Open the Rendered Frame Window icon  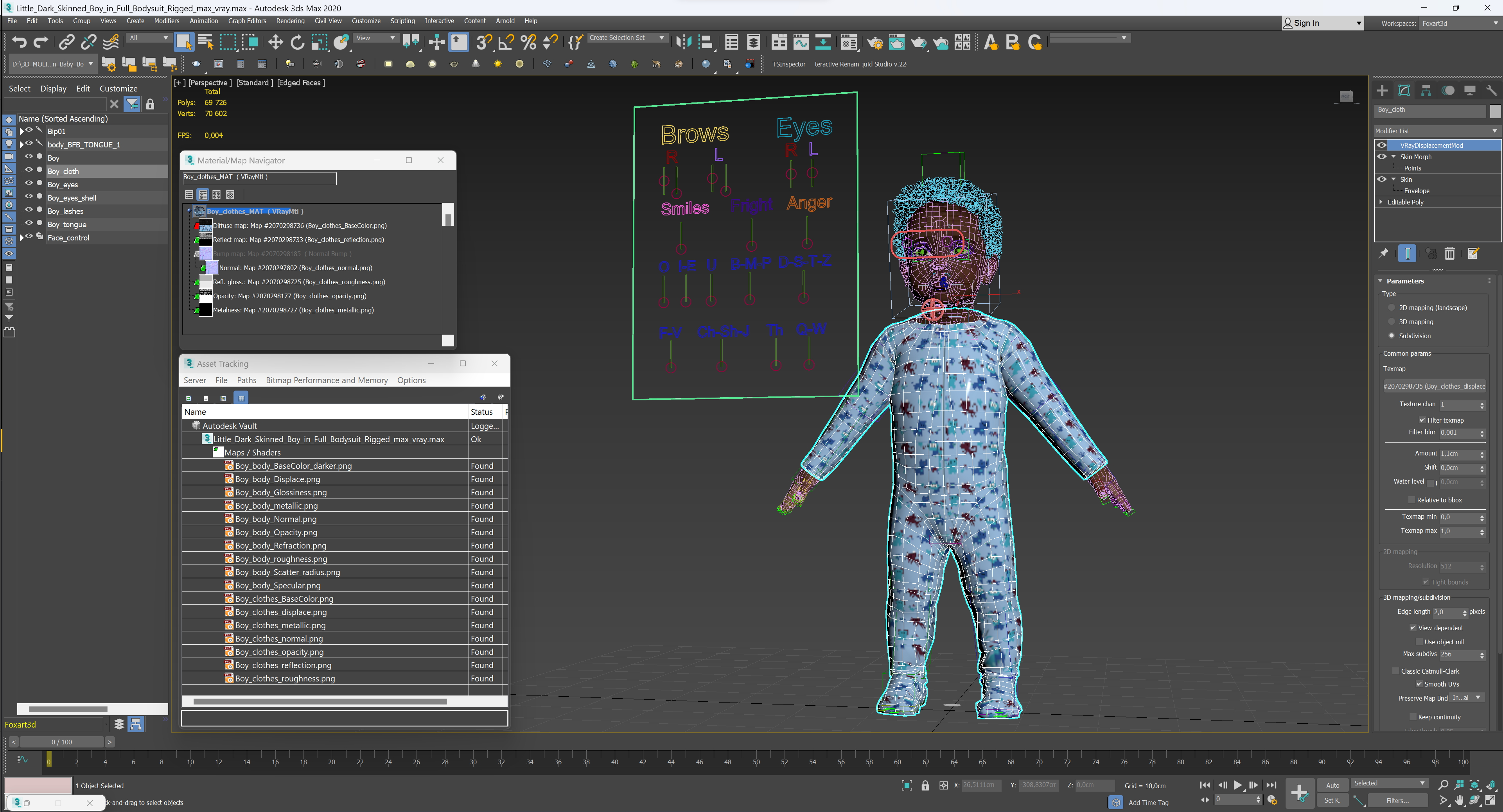coord(897,42)
